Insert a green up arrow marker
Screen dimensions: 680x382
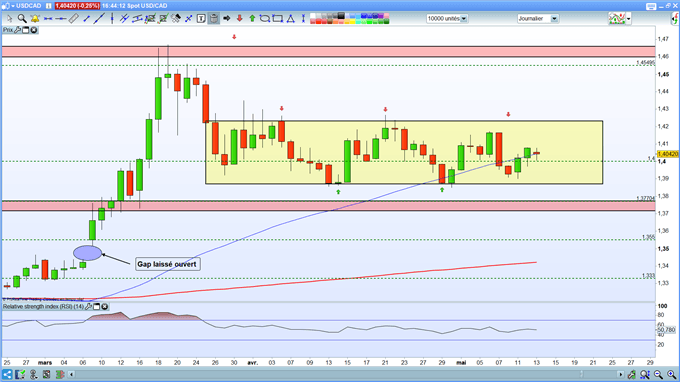pyautogui.click(x=252, y=19)
